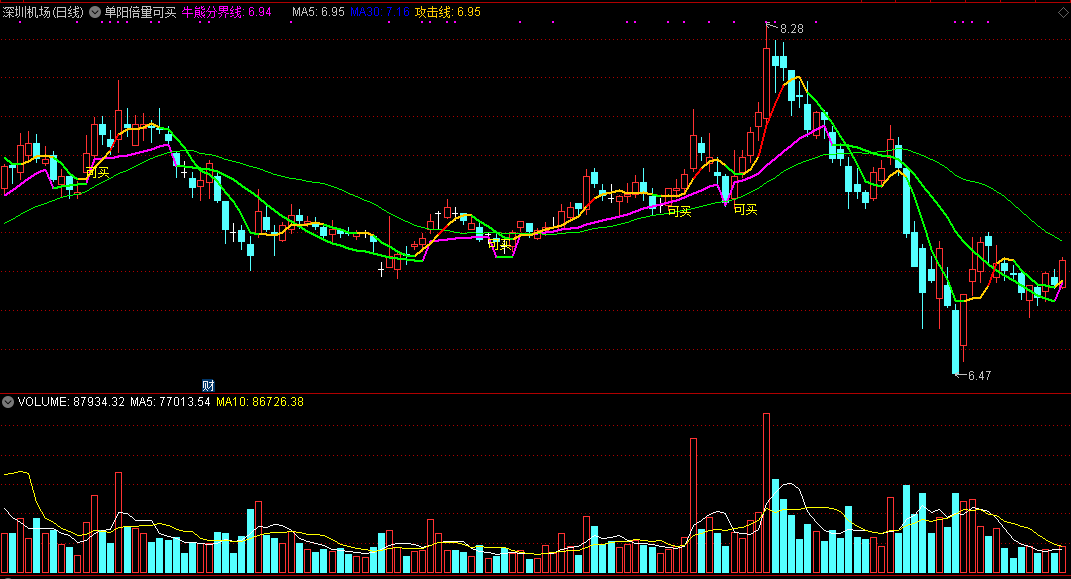Click the blue MA30: 7.16 legend
Screen dimensions: 1071x579
pyautogui.click(x=380, y=12)
